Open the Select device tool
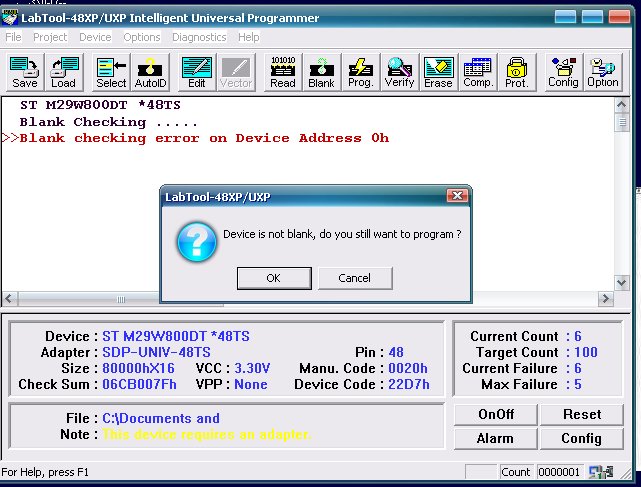 [111, 72]
